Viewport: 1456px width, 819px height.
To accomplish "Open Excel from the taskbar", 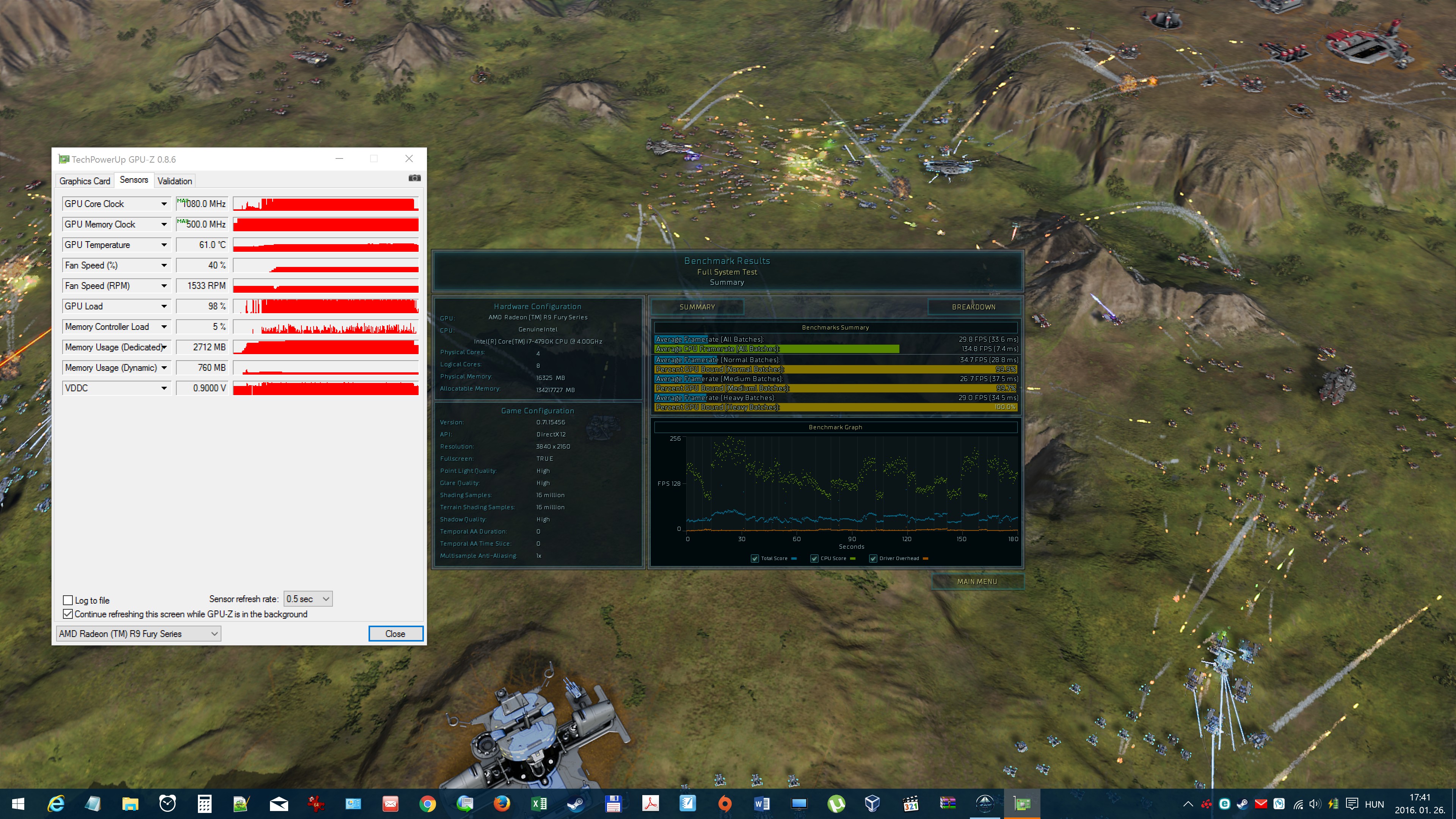I will [539, 803].
